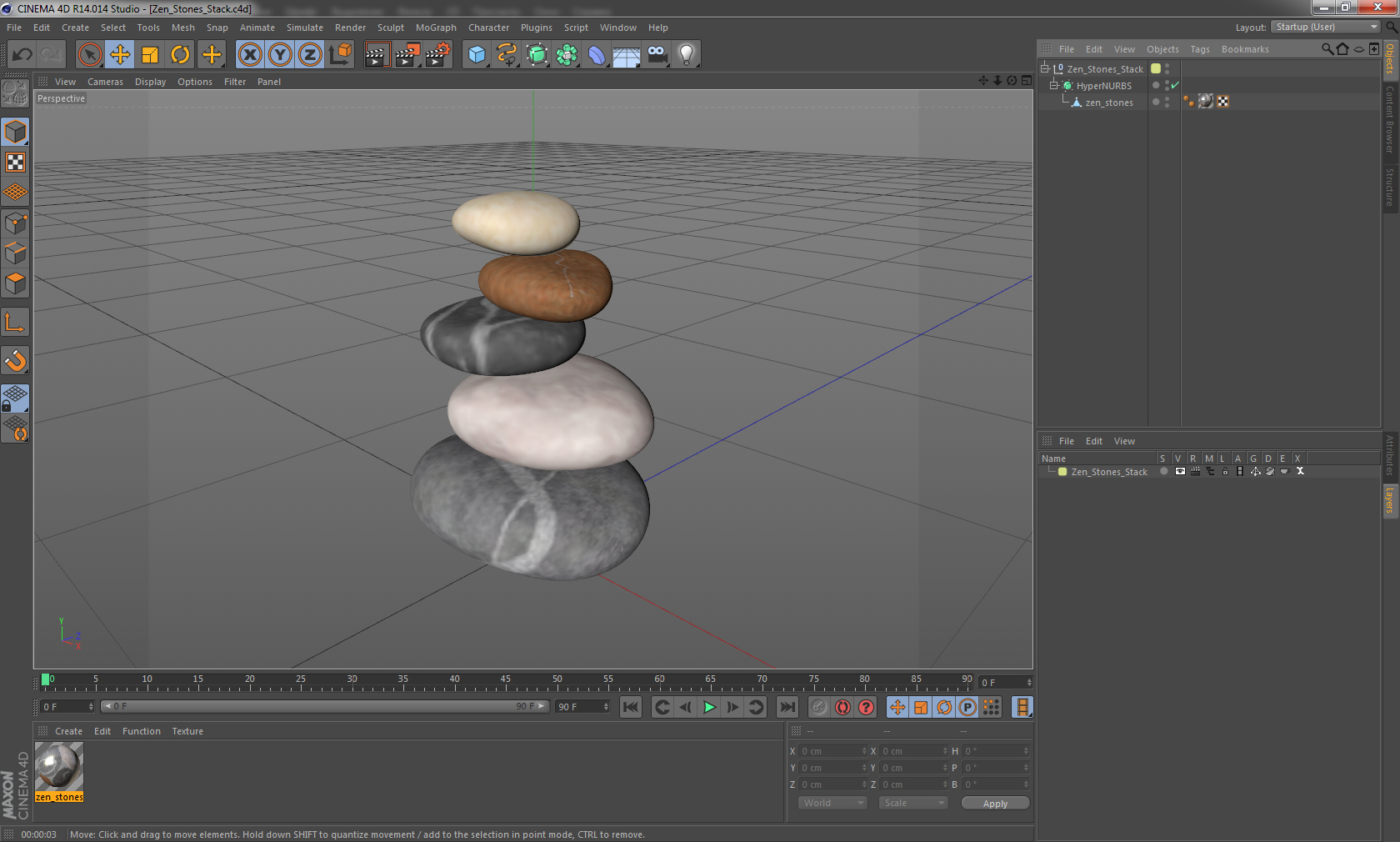Click the Array modeling object icon
This screenshot has width=1400, height=842.
tap(567, 55)
